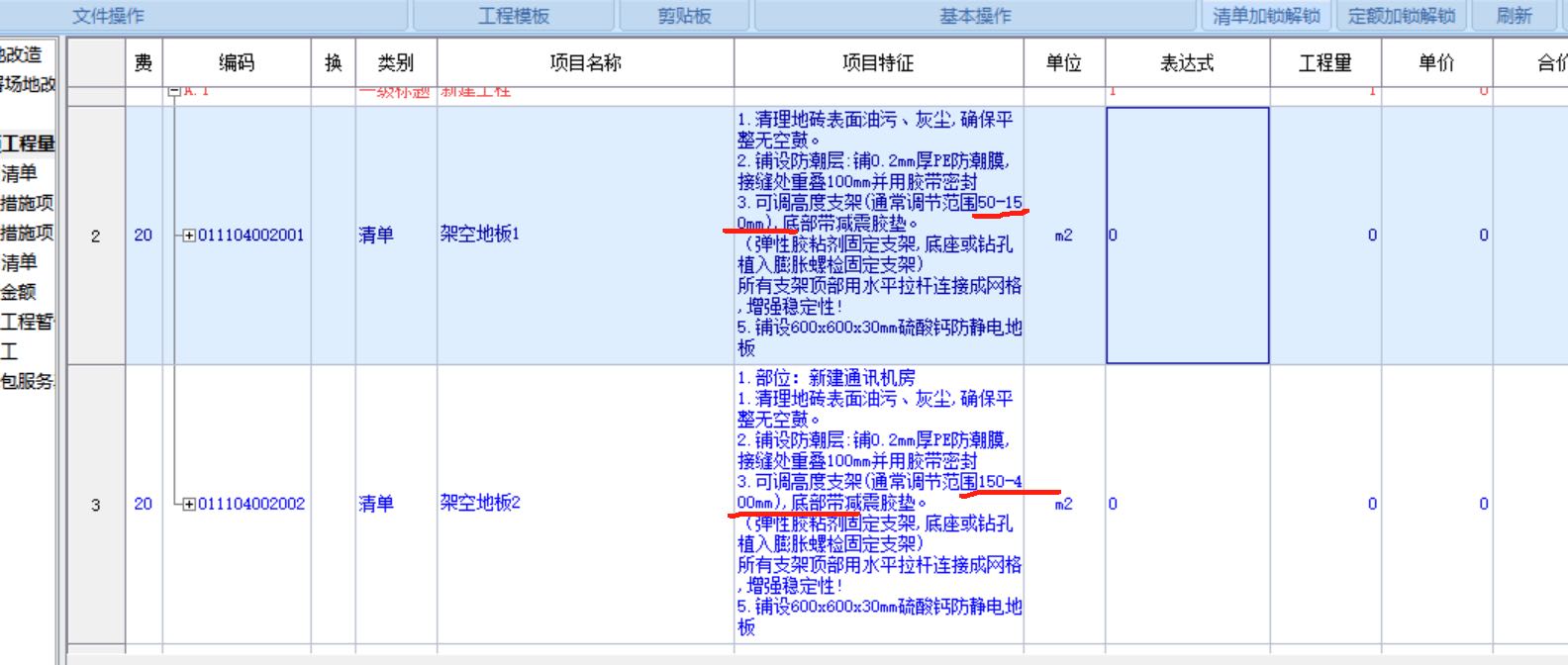Click the 清单 category cell in 架空地板1 row
Viewport: 1568px width, 665px height.
(396, 236)
